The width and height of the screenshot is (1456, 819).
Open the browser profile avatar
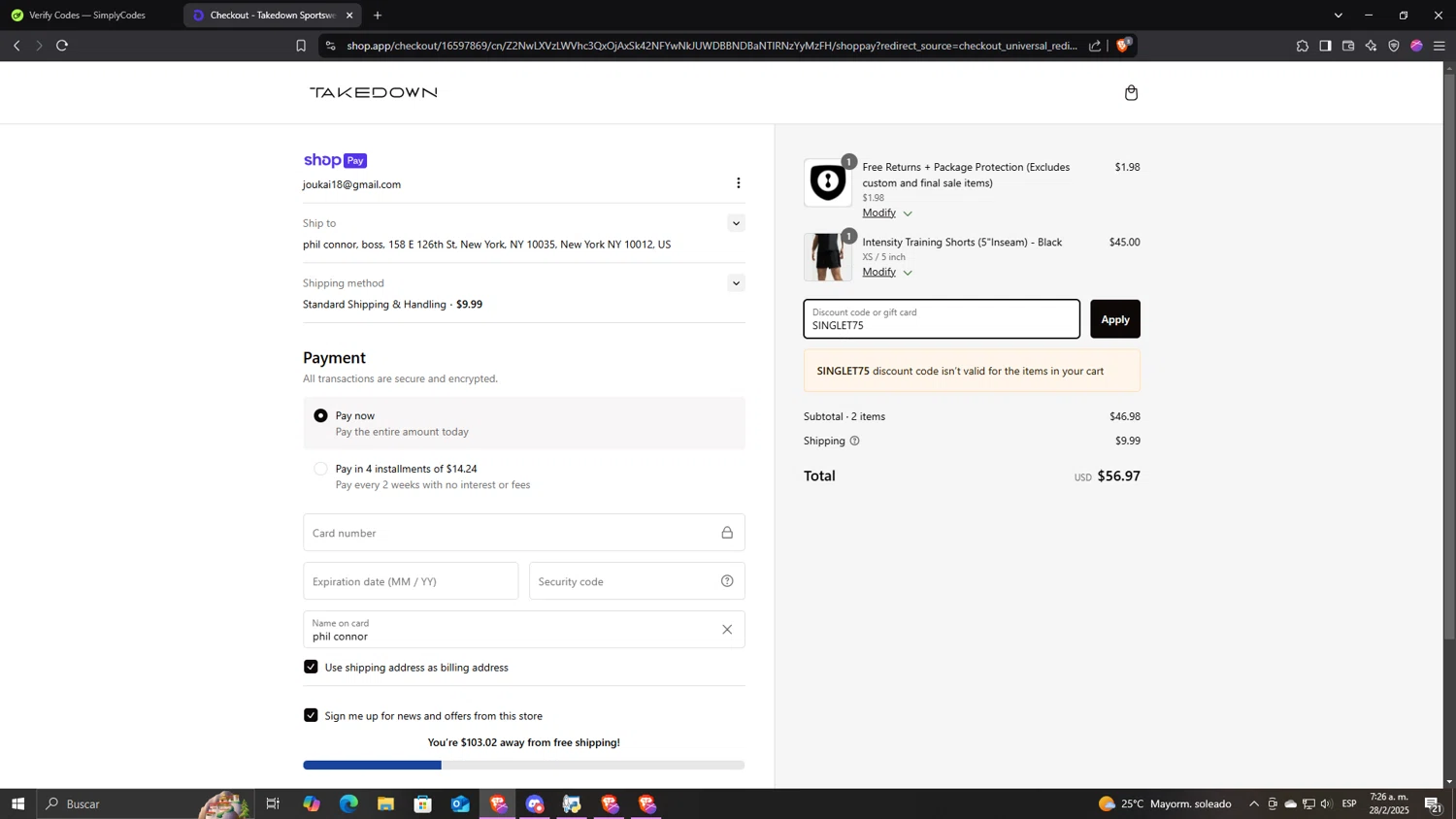[x=1416, y=46]
